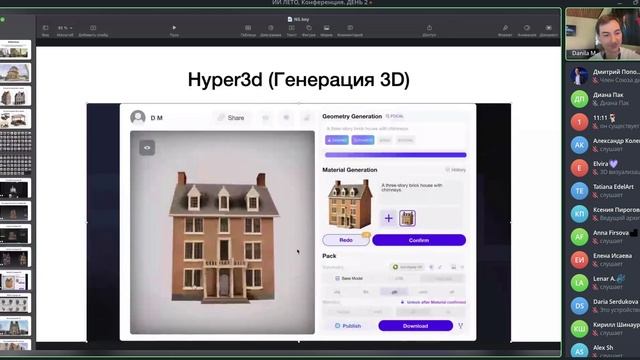The width and height of the screenshot is (640, 360).
Task: Open the Формат format inspector
Action: pyautogui.click(x=505, y=28)
